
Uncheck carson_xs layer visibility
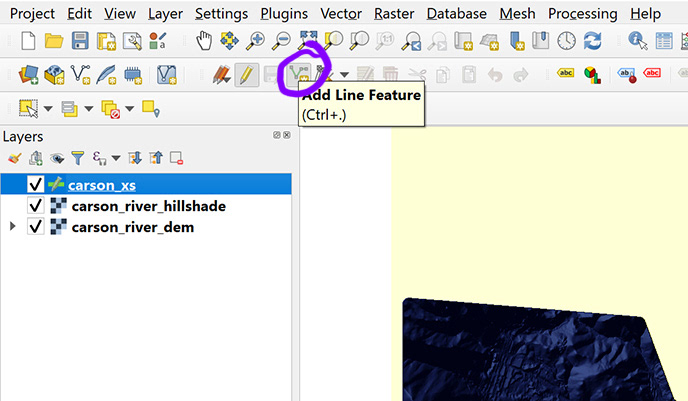coord(36,184)
